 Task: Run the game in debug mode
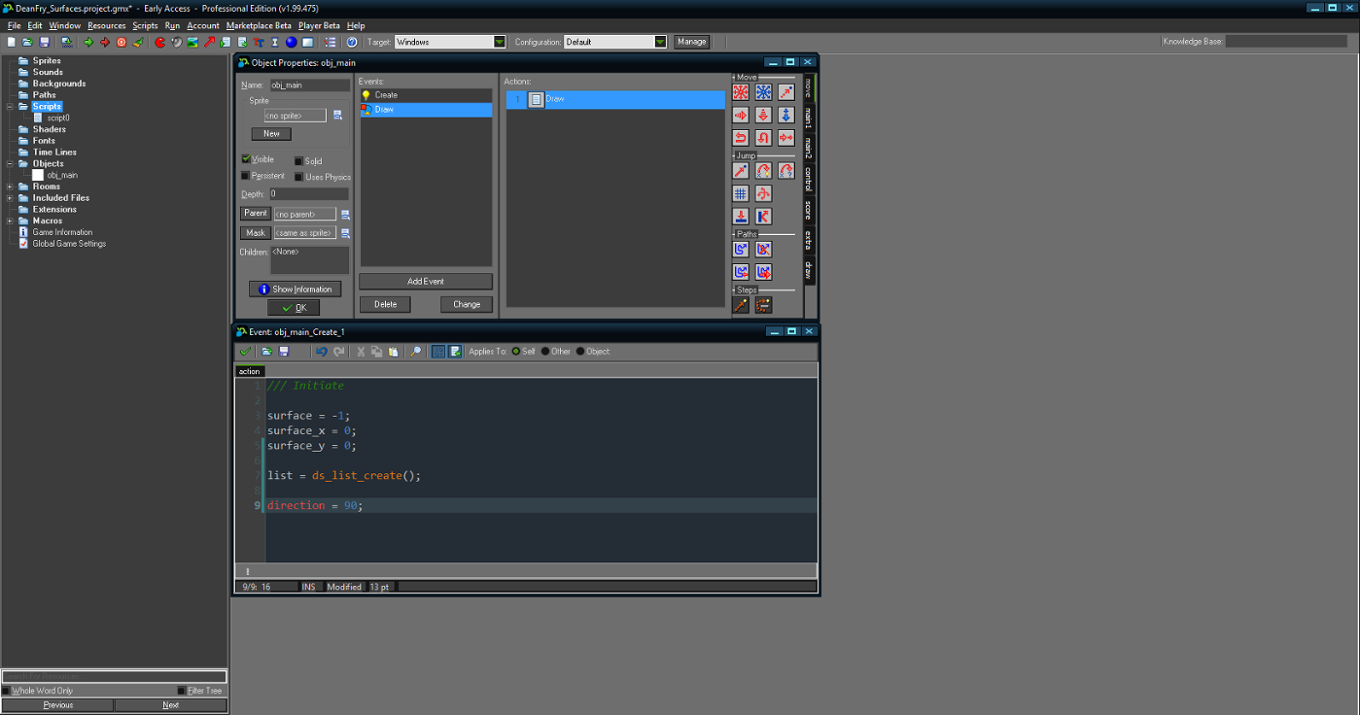point(105,41)
